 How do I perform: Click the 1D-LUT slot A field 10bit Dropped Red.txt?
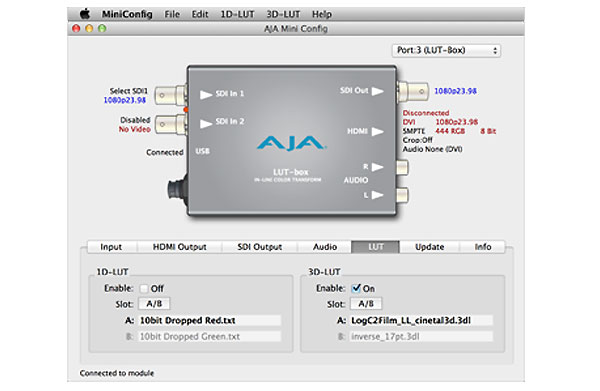click(x=209, y=321)
